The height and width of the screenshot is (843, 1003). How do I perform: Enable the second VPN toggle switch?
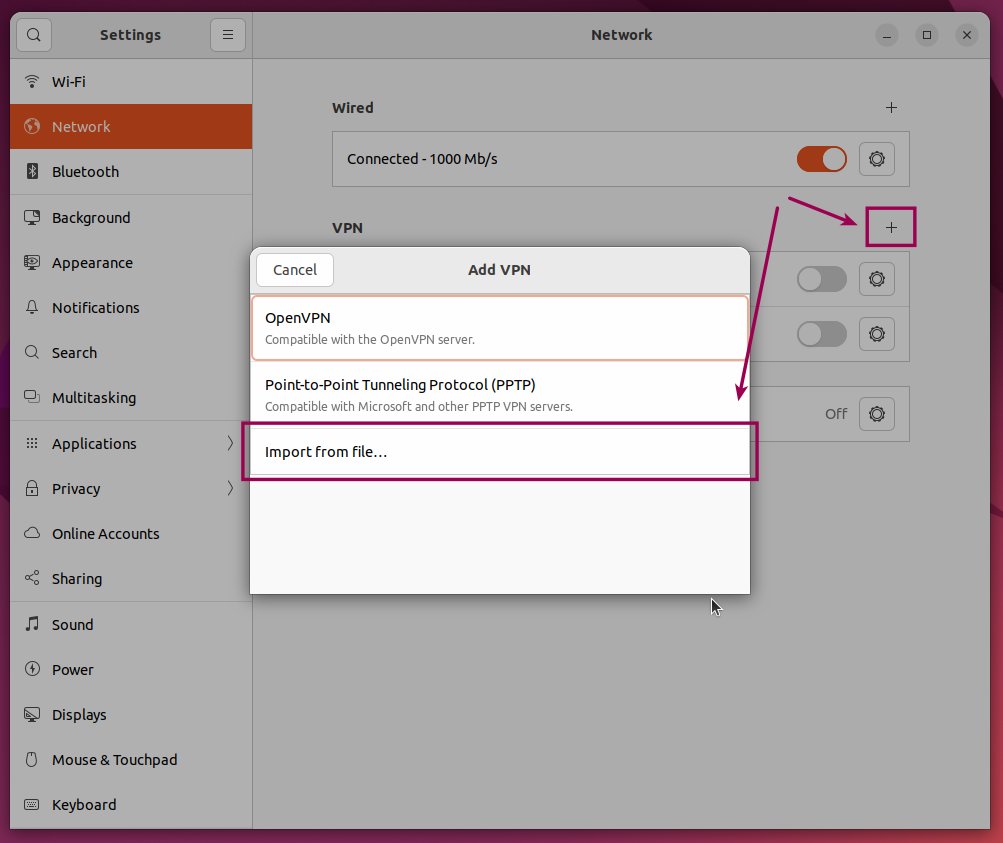821,334
